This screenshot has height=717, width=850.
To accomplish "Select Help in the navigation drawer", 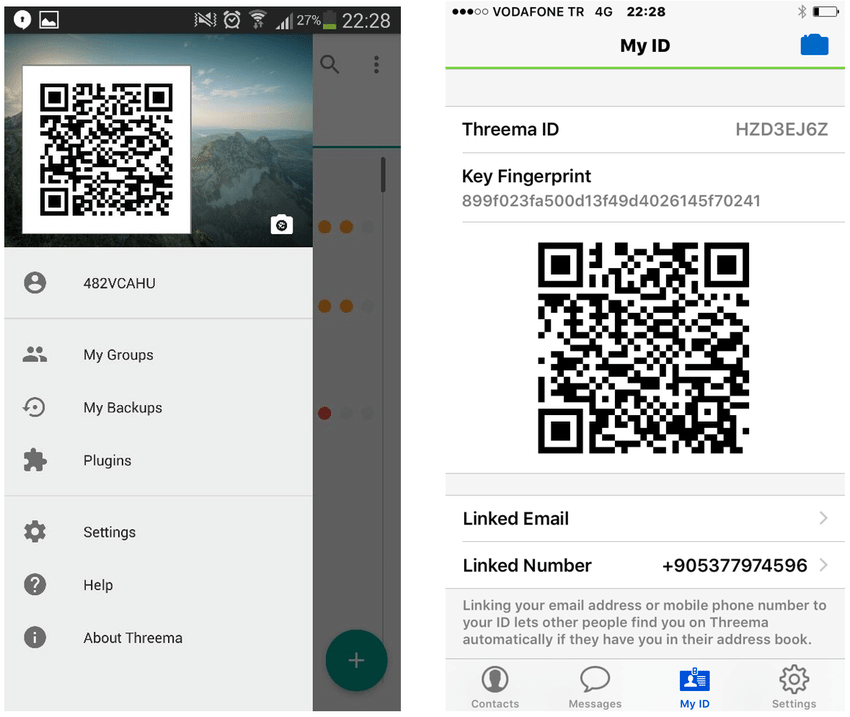I will (98, 585).
